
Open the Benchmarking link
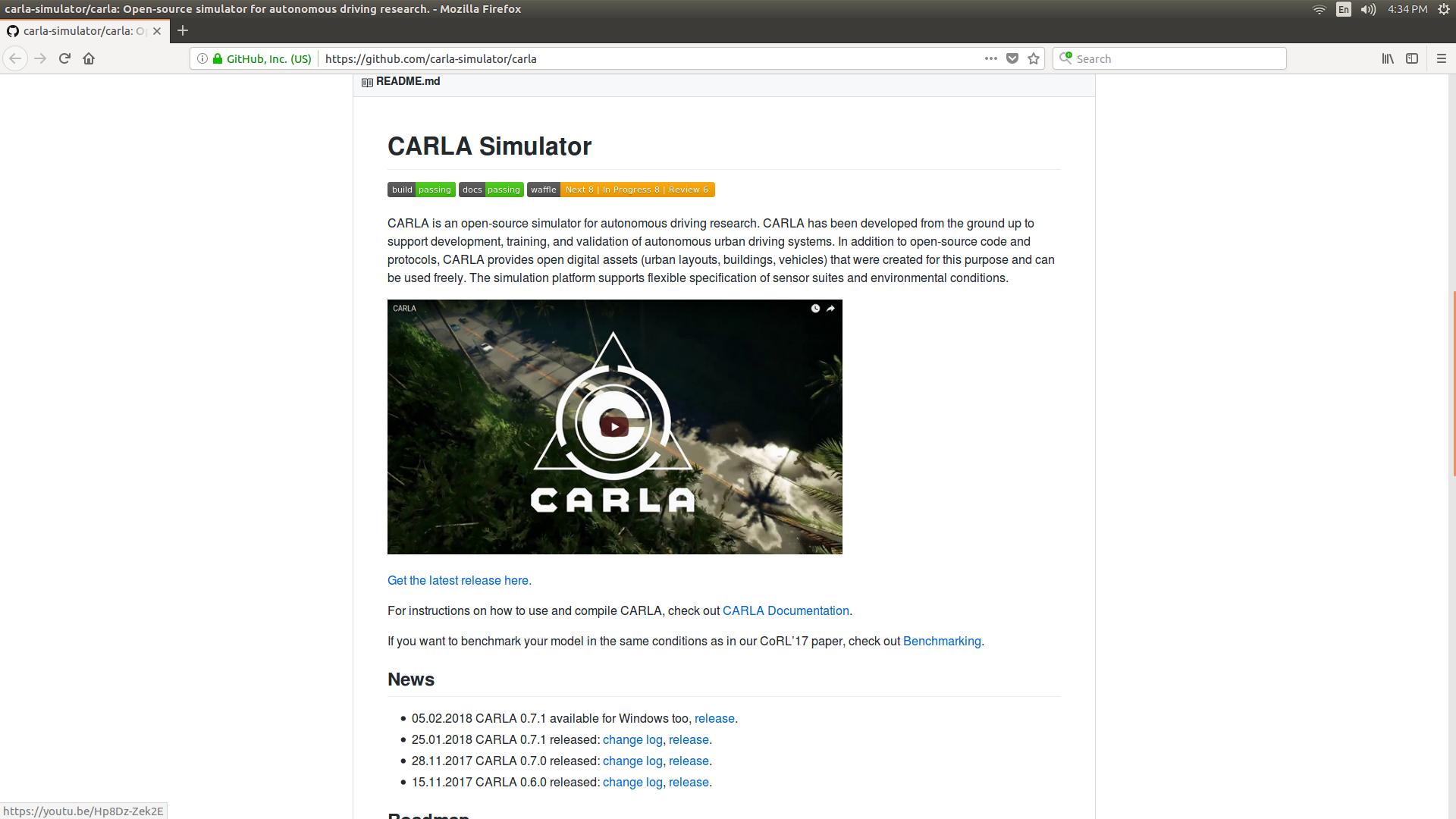coord(942,641)
